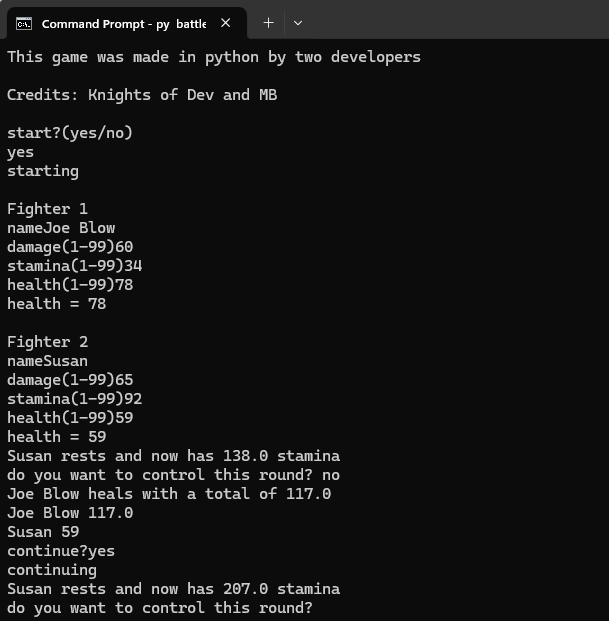Click 'Joe Blow heals with a total' line
The image size is (609, 621).
(x=169, y=494)
